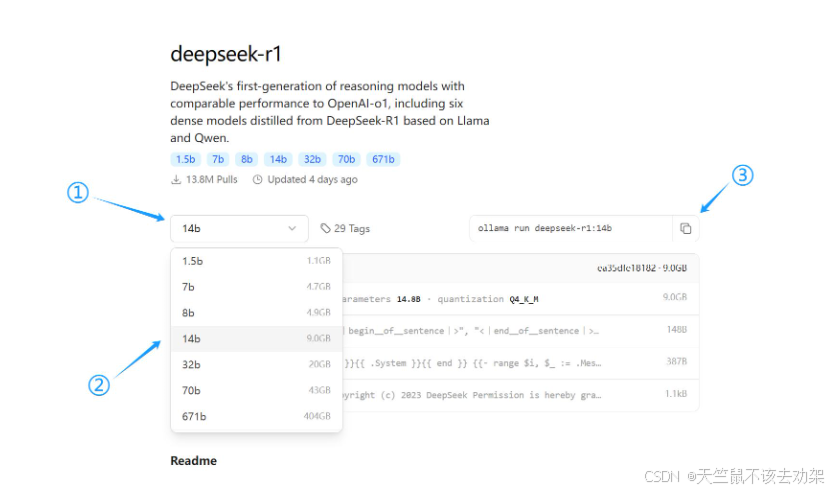This screenshot has height=492, width=836.
Task: Choose the 671b 404GB option
Action: pos(256,416)
